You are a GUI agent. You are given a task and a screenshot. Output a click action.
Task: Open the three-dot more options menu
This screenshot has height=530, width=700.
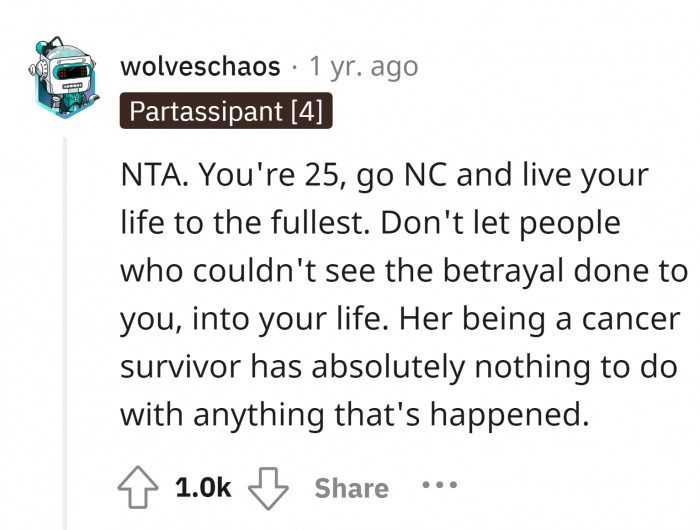[438, 487]
